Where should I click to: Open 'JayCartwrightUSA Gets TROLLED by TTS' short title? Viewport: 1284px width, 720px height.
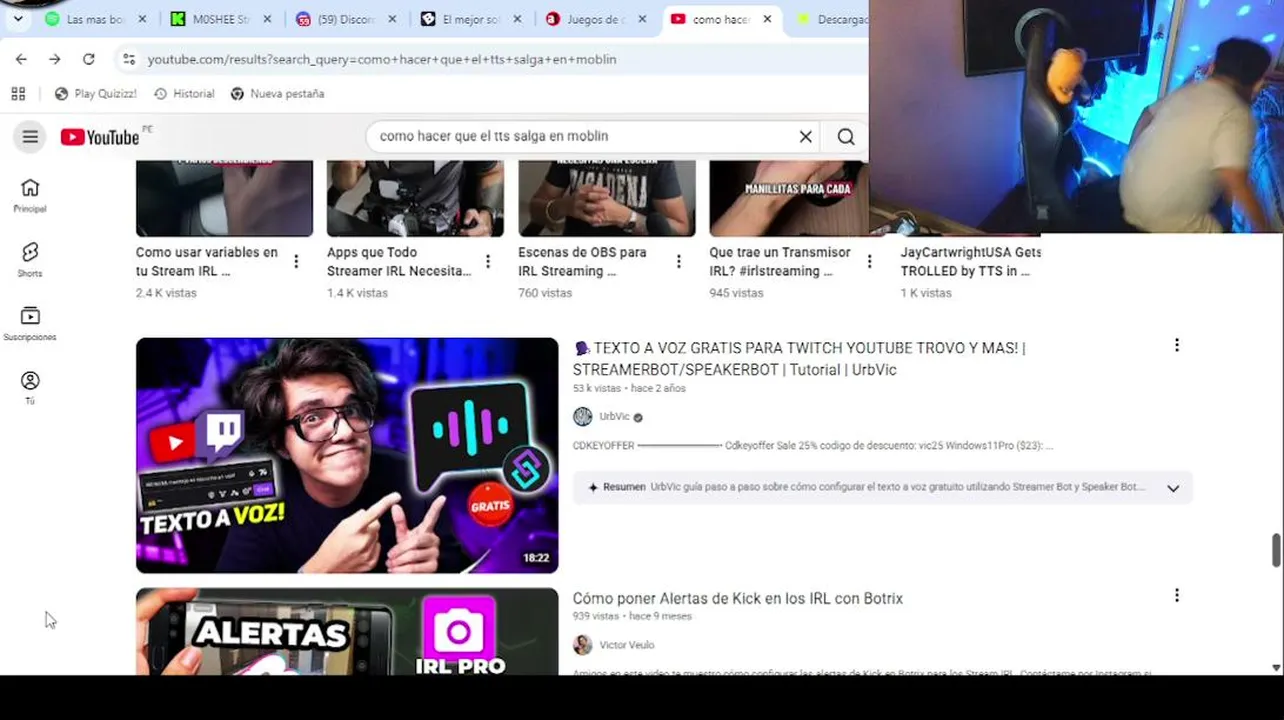pyautogui.click(x=971, y=262)
